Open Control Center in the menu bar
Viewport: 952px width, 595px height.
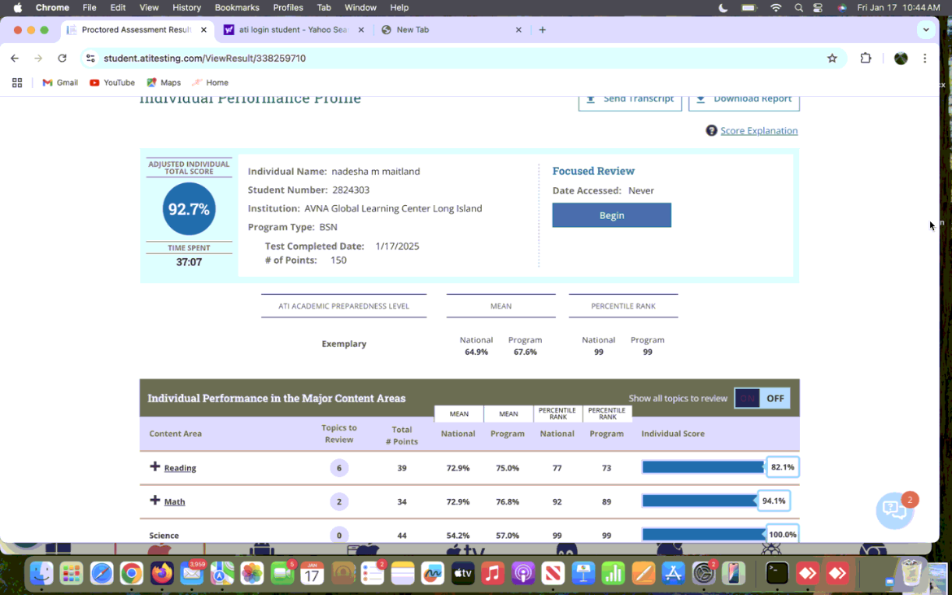818,7
